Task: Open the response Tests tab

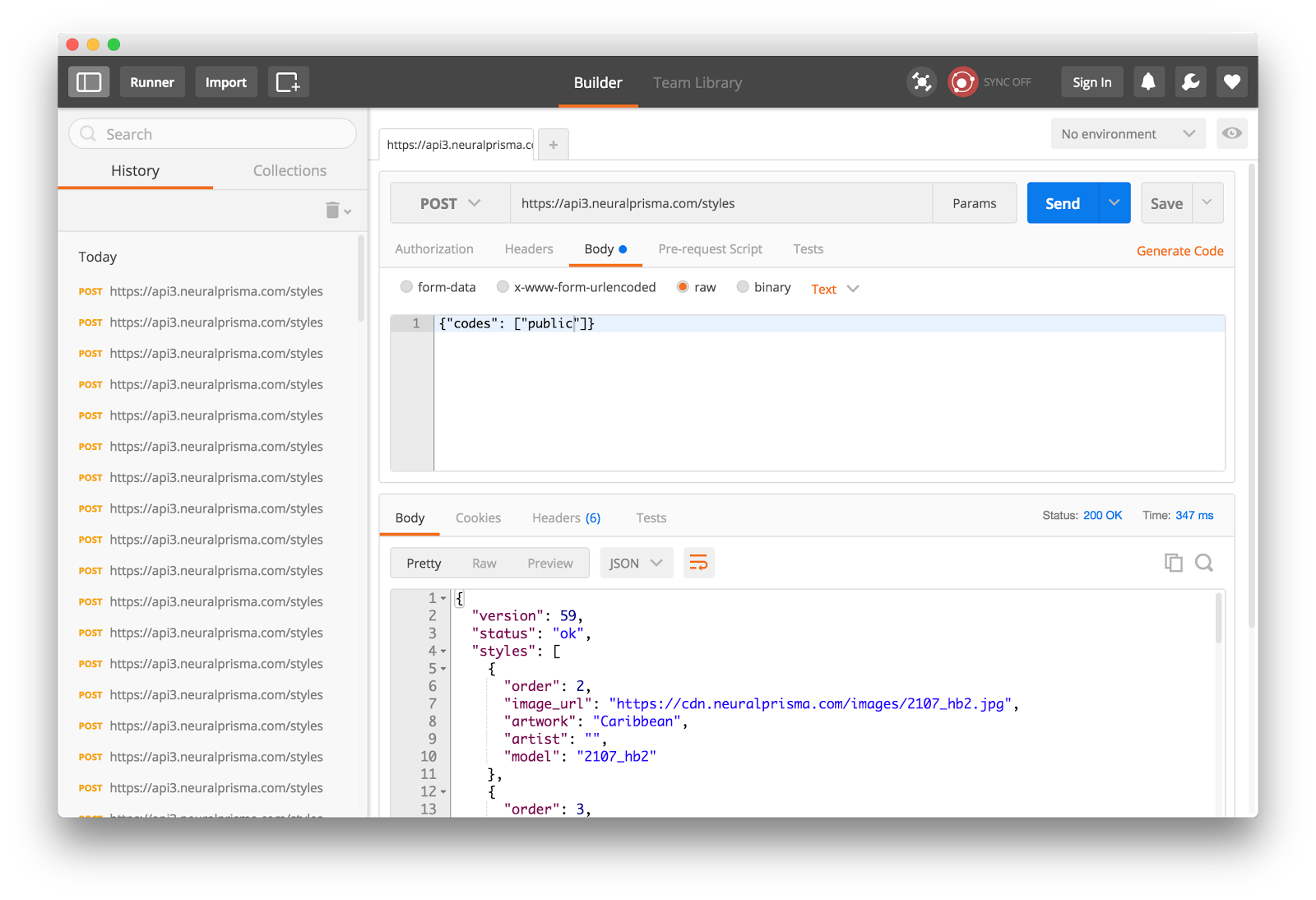Action: (x=651, y=517)
